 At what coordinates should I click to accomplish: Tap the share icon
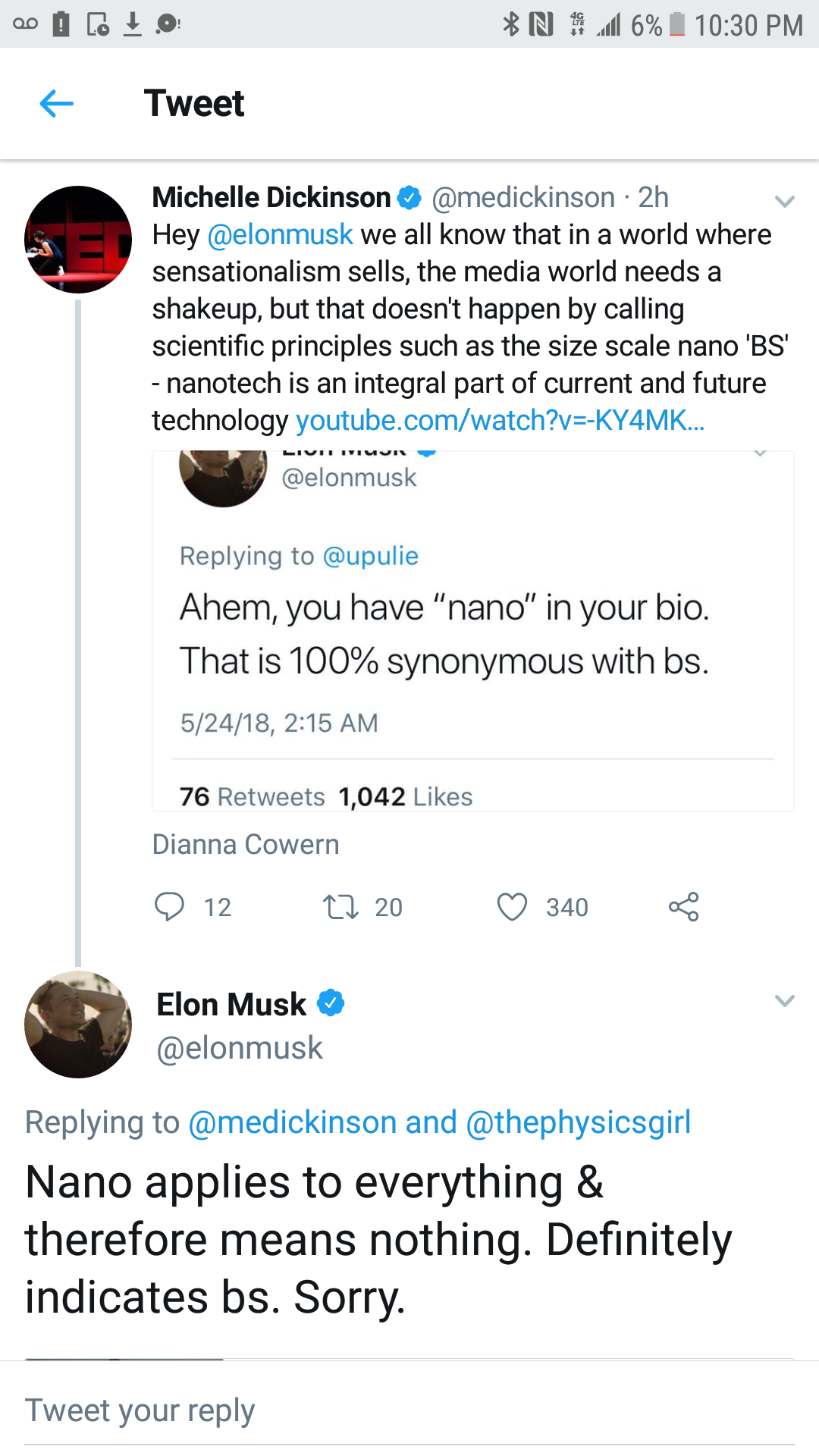pyautogui.click(x=683, y=906)
